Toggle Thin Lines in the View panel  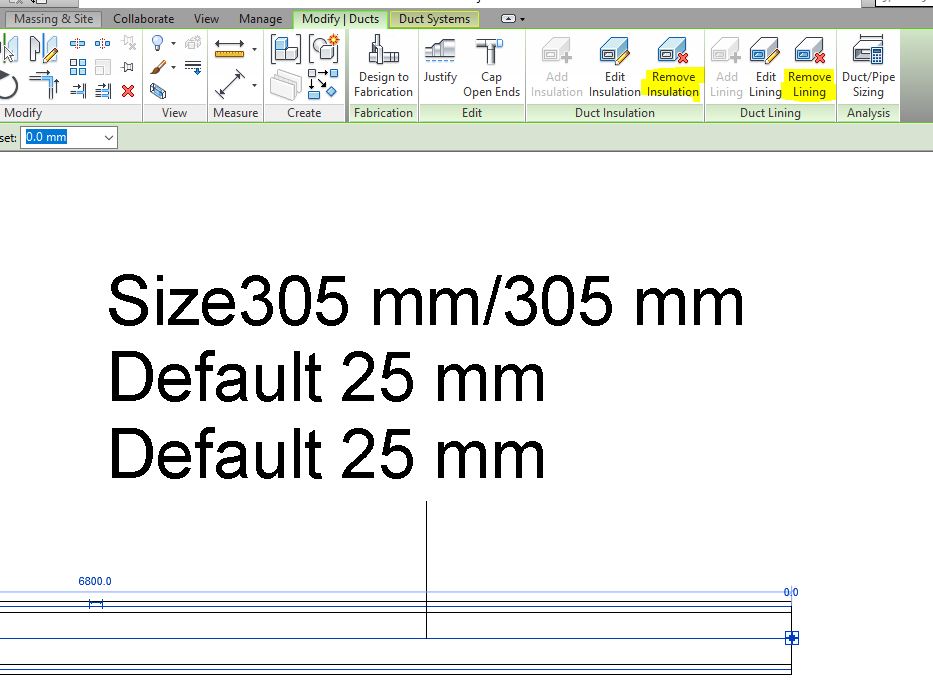193,66
